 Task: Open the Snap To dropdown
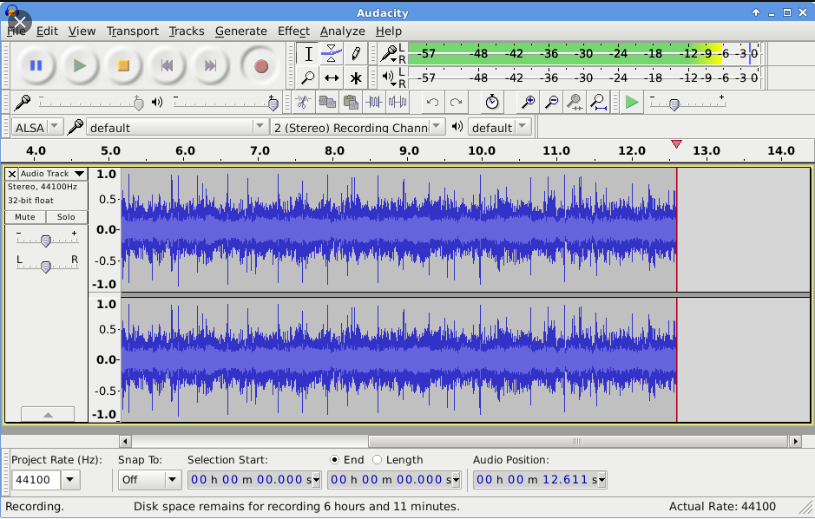coord(149,480)
